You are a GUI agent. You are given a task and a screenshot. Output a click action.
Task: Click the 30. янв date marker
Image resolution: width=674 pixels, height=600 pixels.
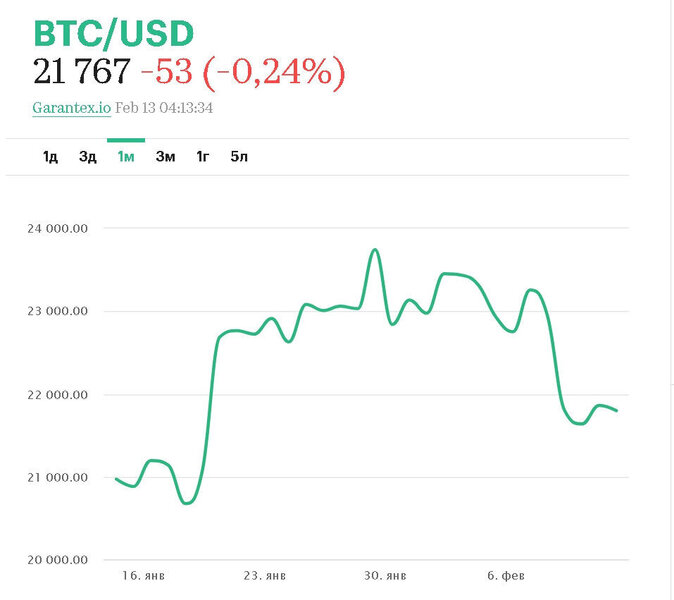(384, 576)
